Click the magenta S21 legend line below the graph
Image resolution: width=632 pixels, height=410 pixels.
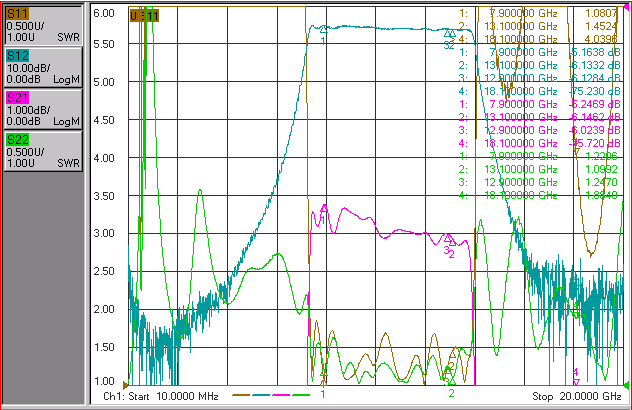[281, 395]
